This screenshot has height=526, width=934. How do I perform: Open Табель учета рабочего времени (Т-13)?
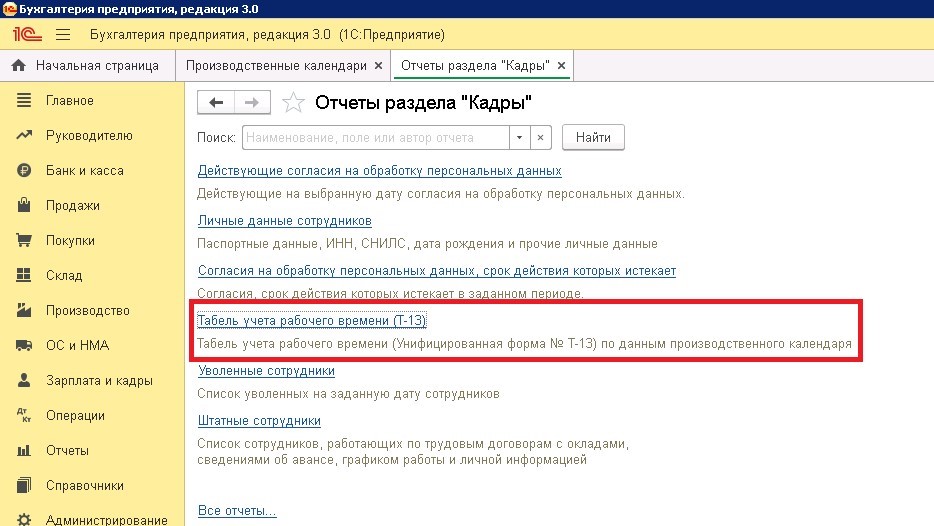[x=312, y=320]
